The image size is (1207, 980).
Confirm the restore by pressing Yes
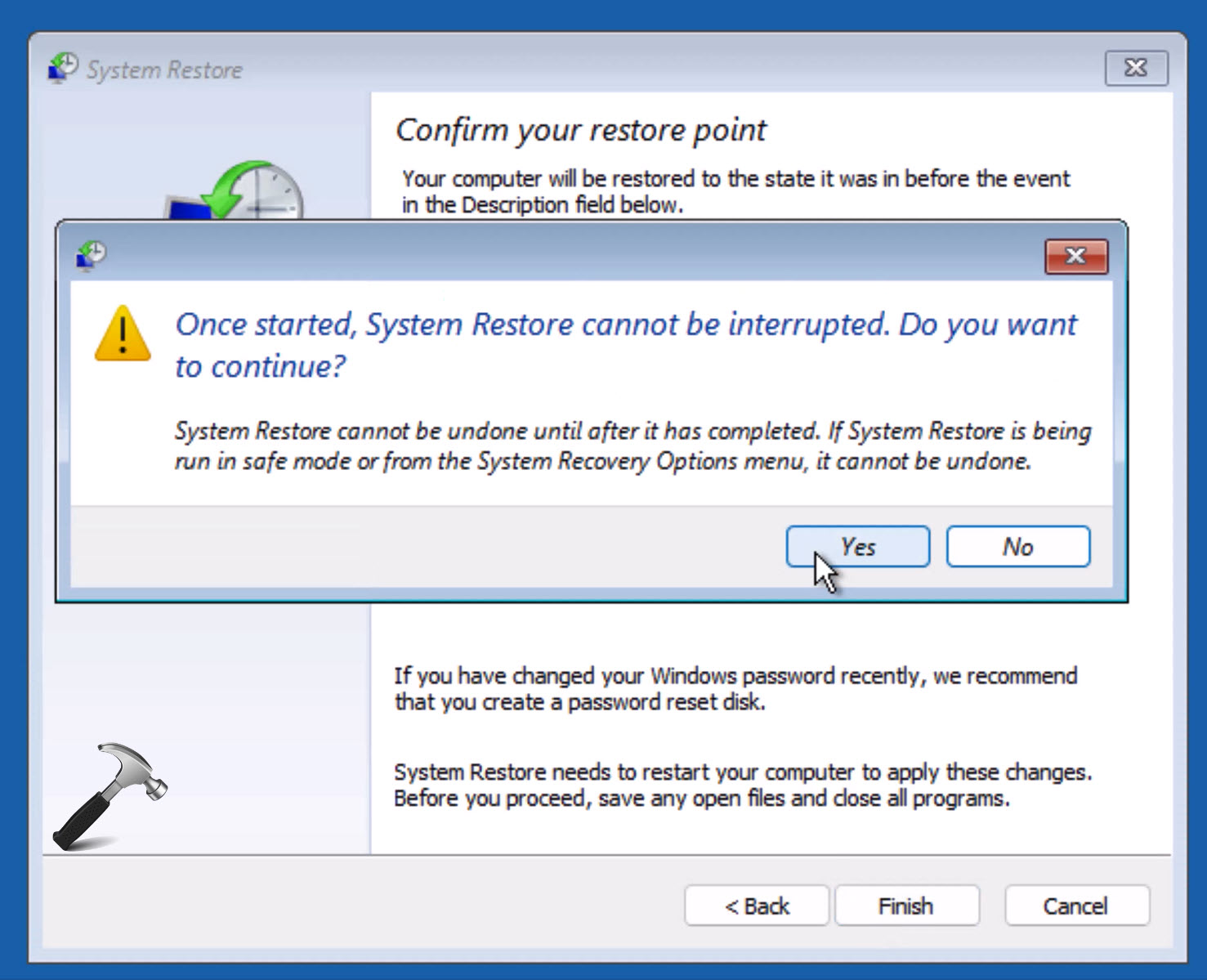(x=857, y=547)
